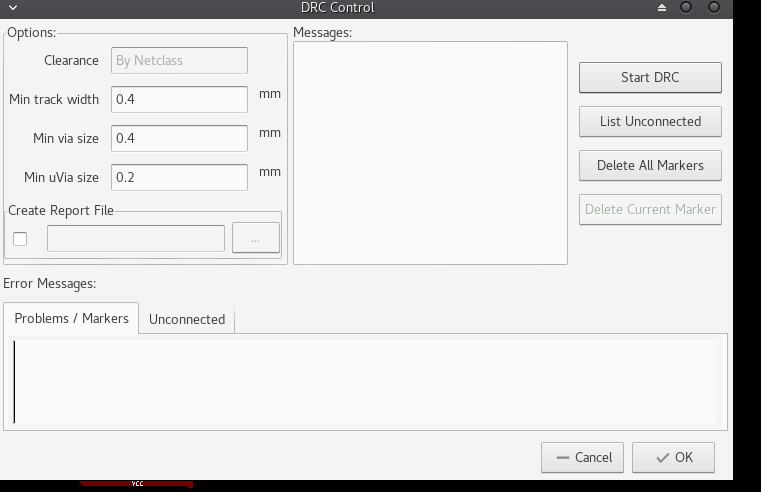Cancel the DRC Control dialog

tap(582, 457)
